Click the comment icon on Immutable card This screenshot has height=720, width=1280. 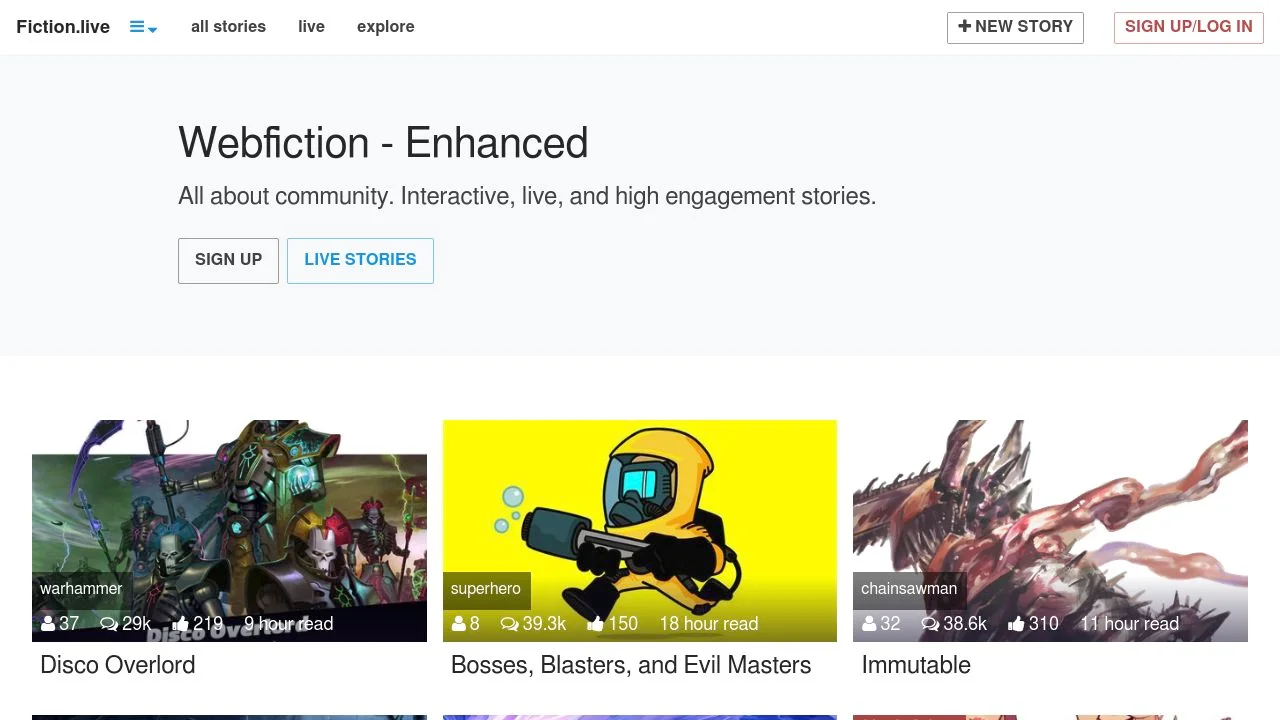point(929,623)
